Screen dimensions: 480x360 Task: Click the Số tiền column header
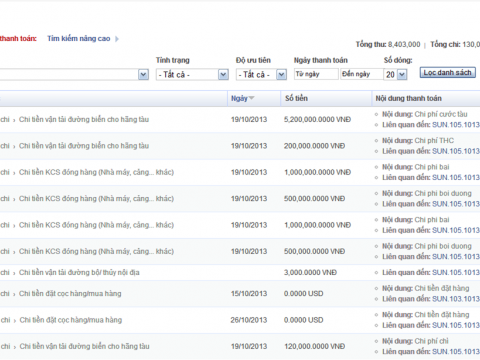point(296,98)
